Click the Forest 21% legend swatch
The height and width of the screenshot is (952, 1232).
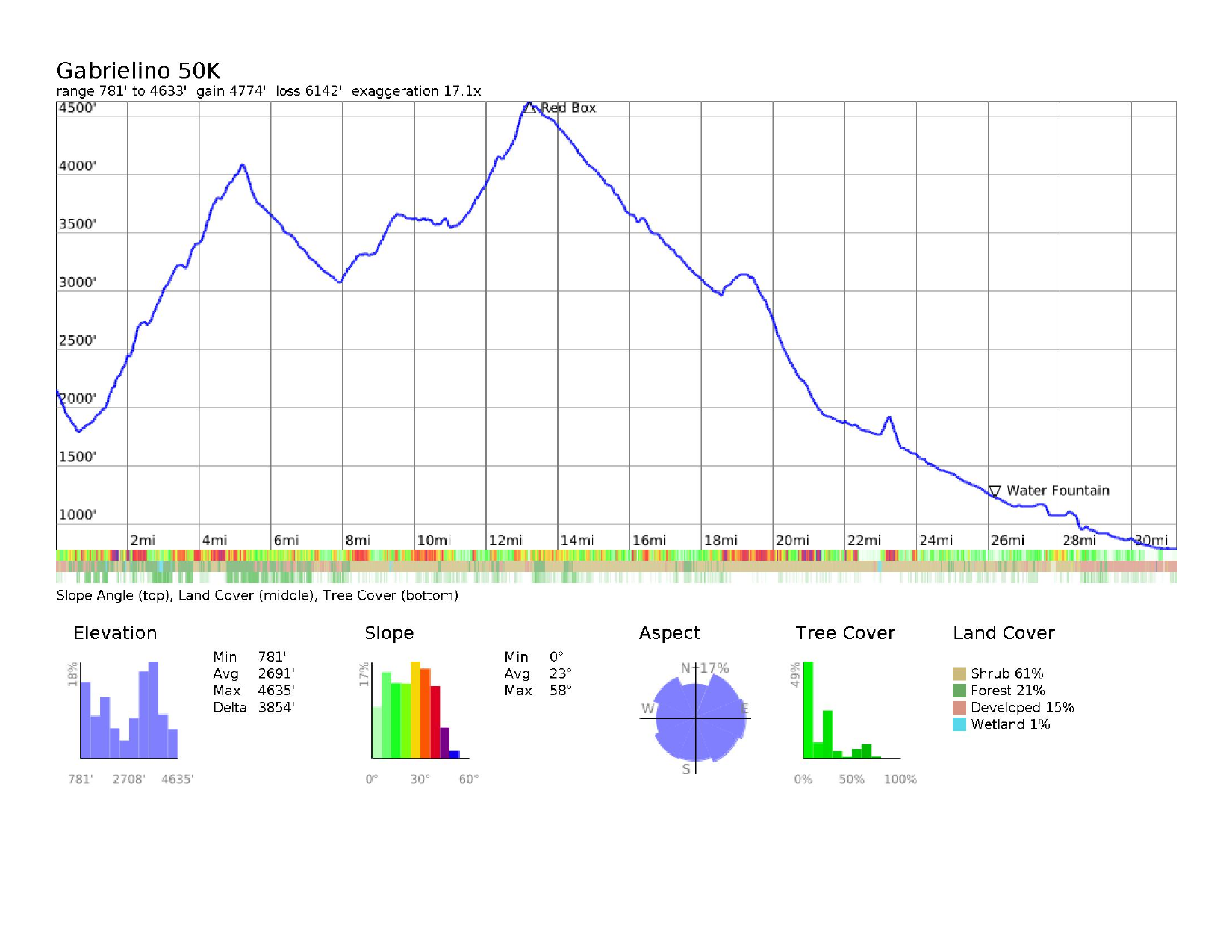(x=959, y=691)
